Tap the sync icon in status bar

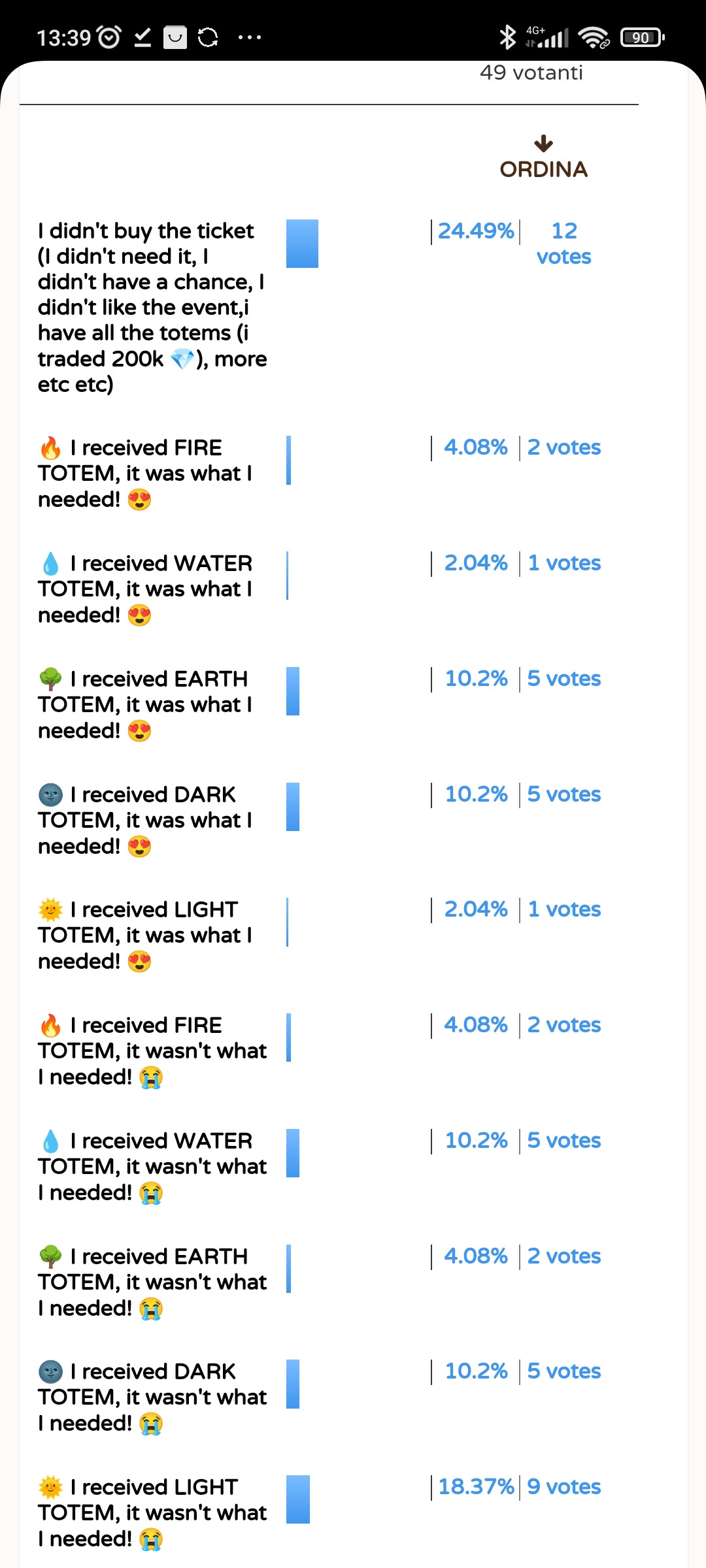pos(208,37)
